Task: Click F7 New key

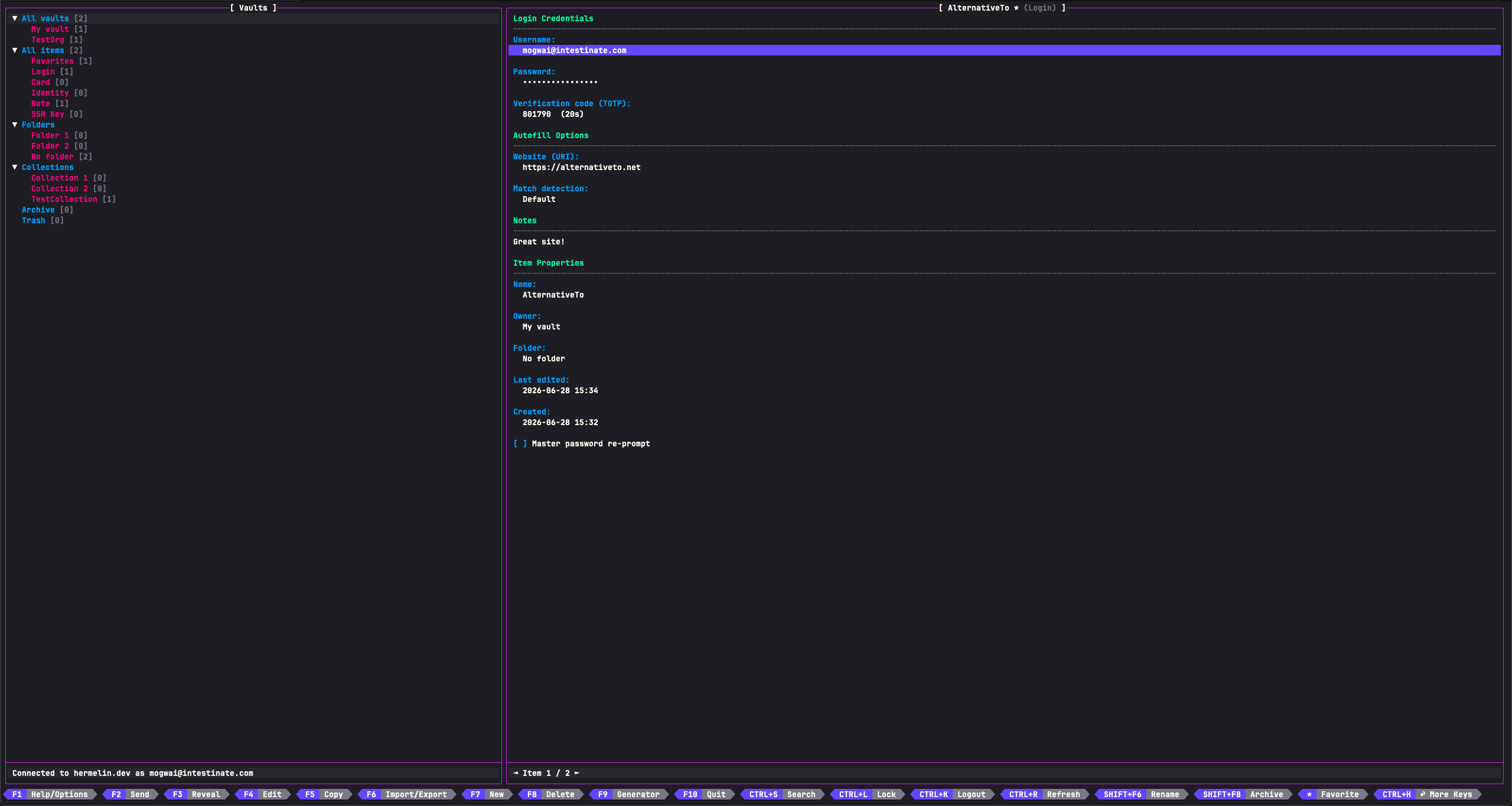Action: coord(487,794)
